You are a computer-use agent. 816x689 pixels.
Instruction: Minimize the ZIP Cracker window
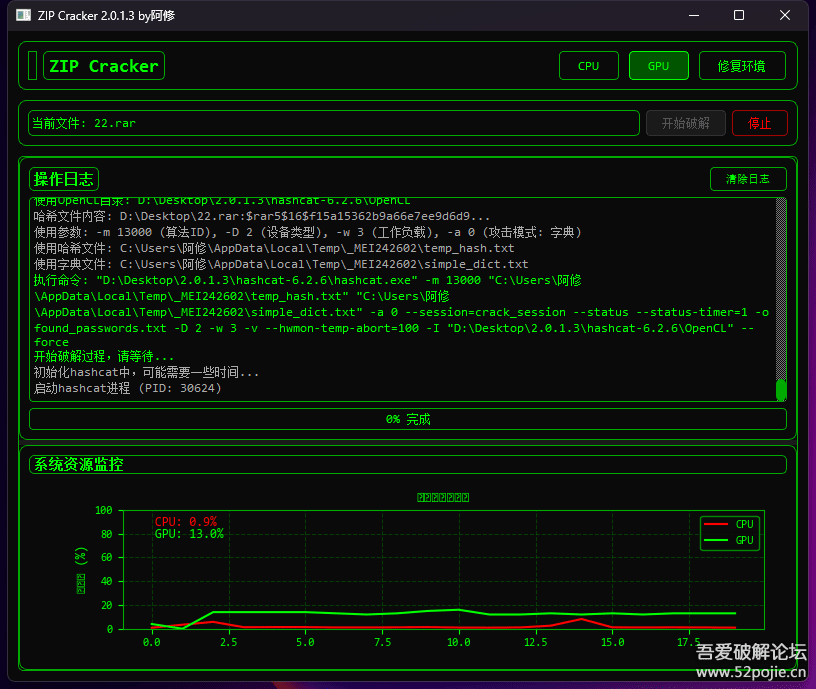693,15
